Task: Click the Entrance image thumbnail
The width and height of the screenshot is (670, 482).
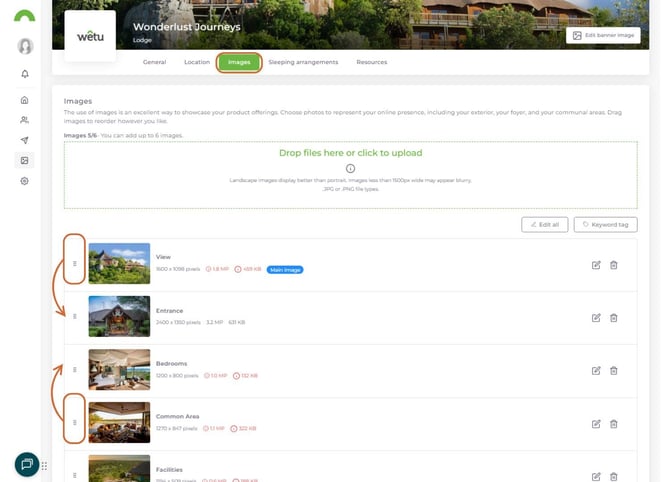Action: pyautogui.click(x=119, y=316)
